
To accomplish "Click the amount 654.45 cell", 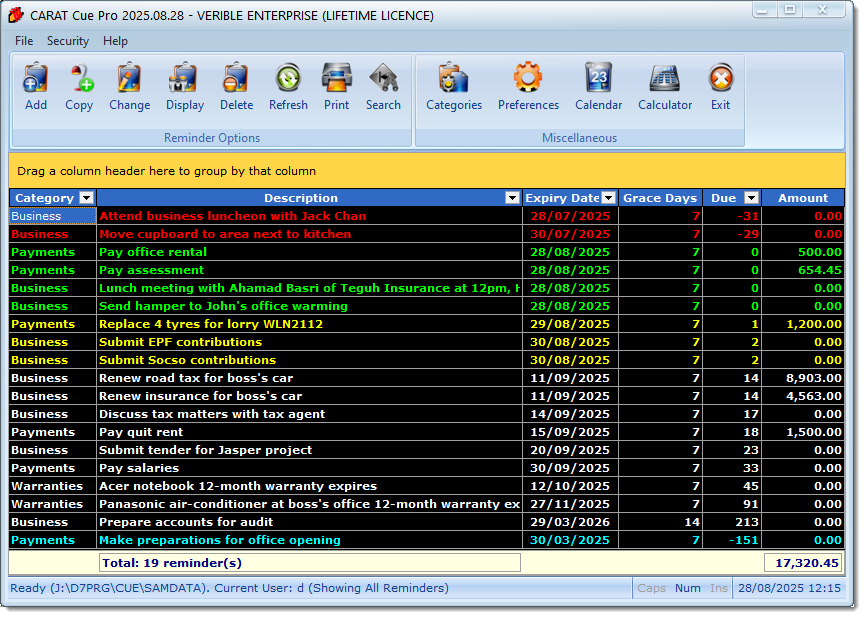I will (x=803, y=270).
